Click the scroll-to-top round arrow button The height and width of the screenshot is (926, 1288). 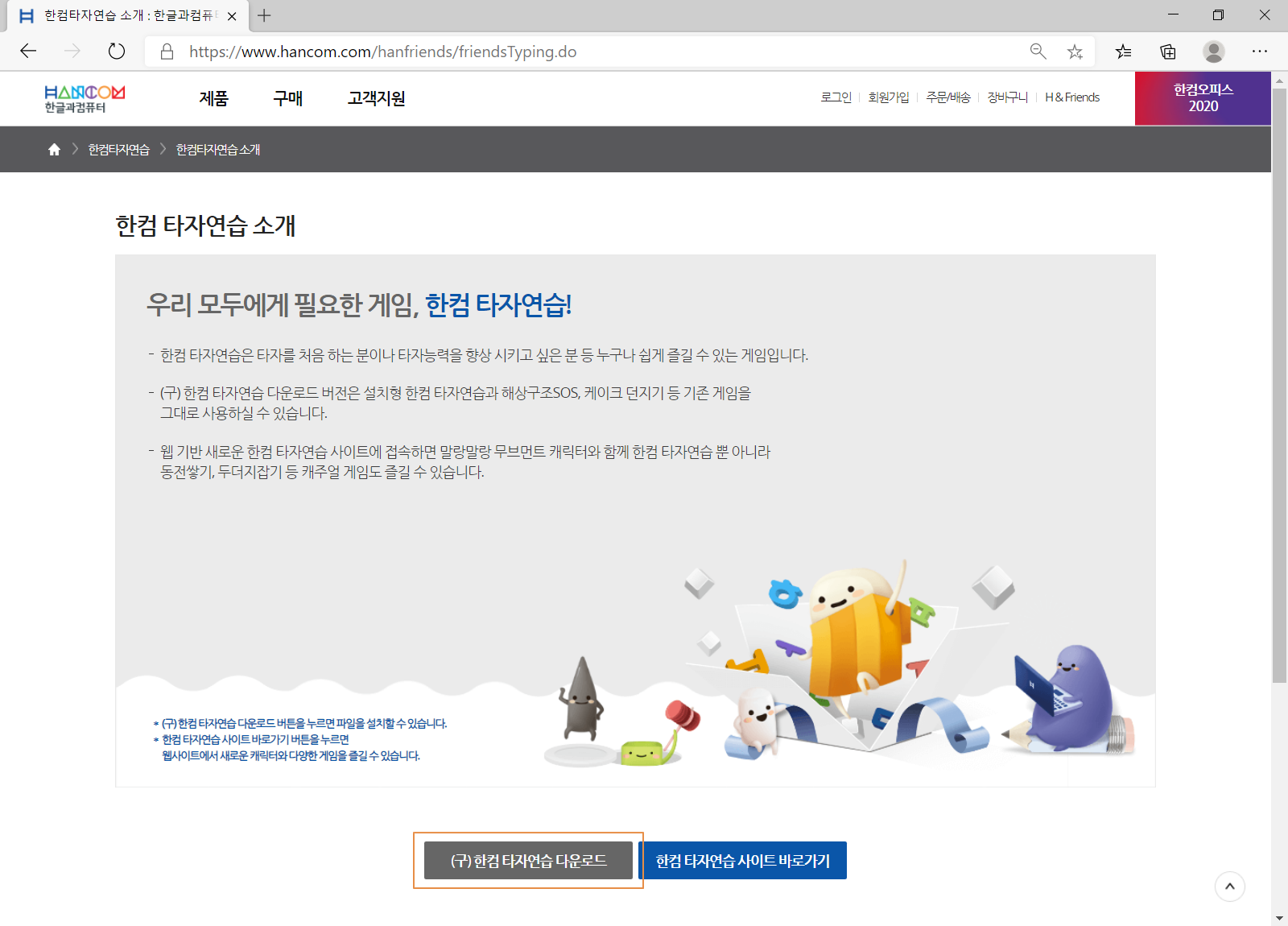pos(1229,887)
